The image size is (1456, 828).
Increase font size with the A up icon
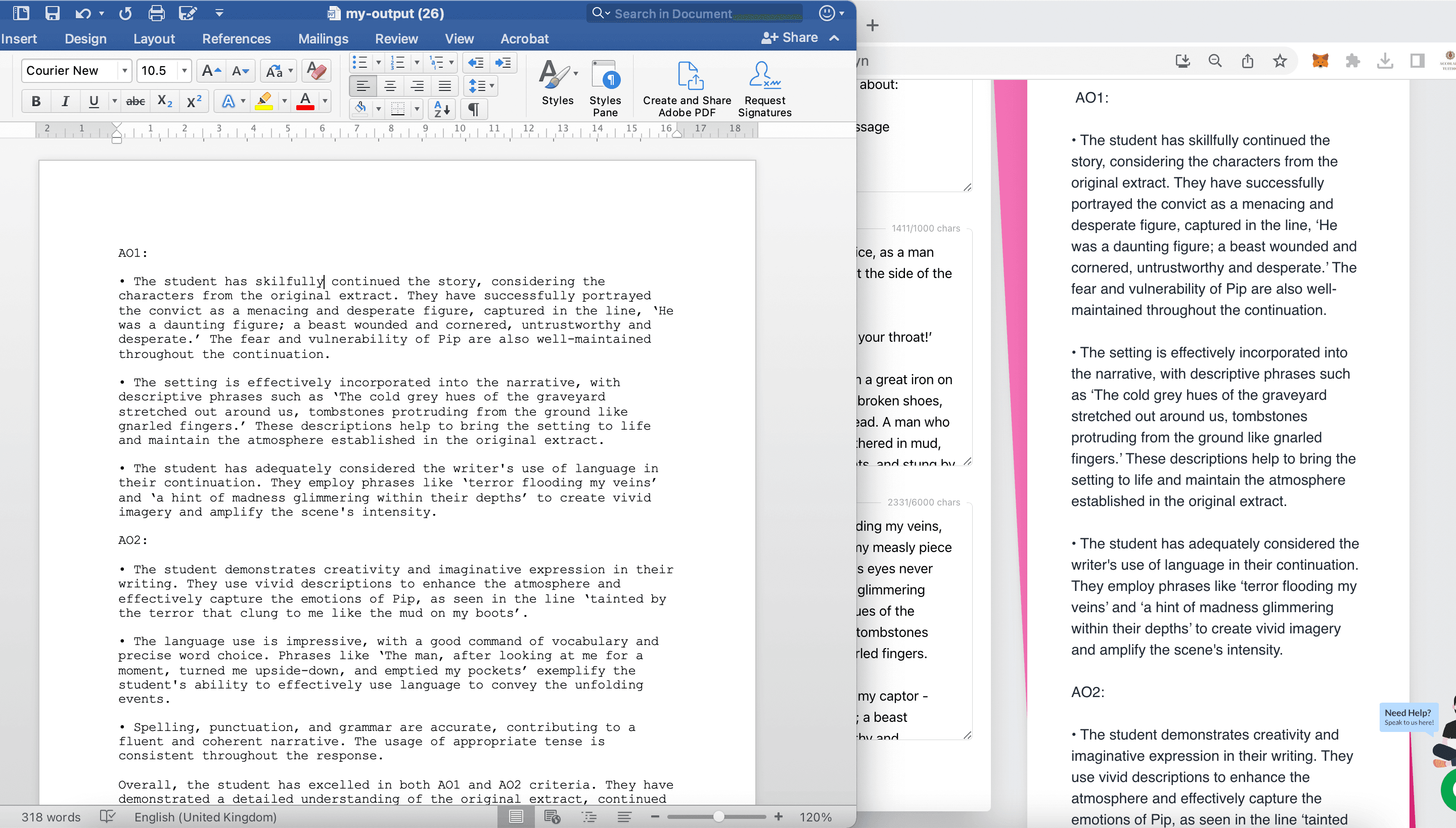point(211,71)
